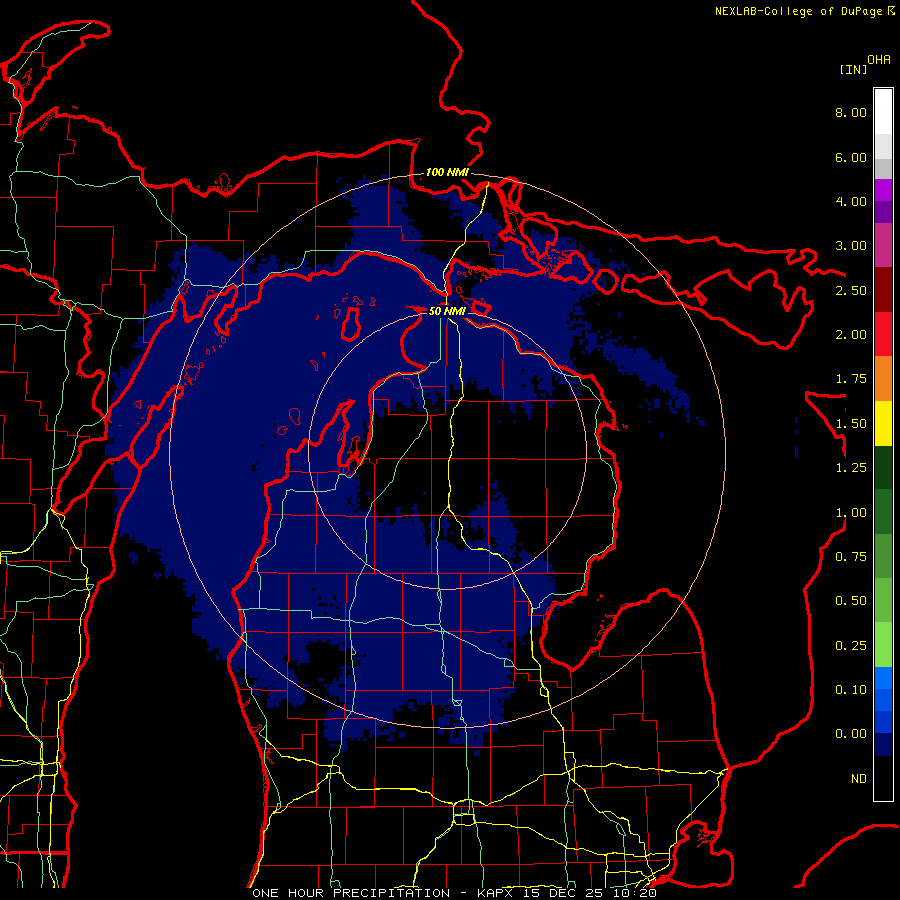Select the bright red legend swatch
Screen dimensions: 900x900
pos(883,334)
